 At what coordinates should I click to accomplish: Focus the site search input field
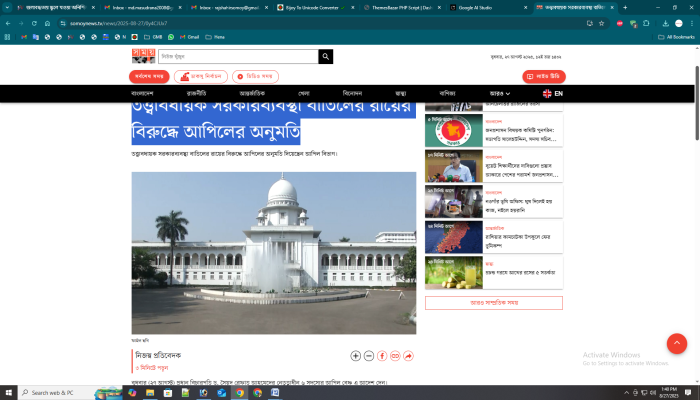pos(238,57)
